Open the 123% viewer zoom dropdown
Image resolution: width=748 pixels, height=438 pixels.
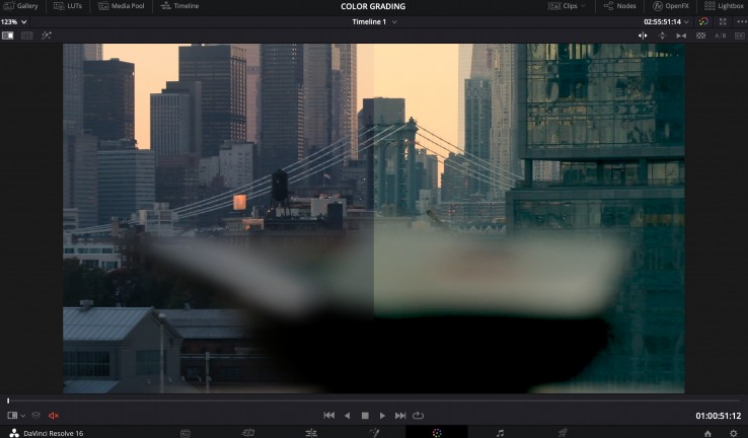tap(14, 21)
